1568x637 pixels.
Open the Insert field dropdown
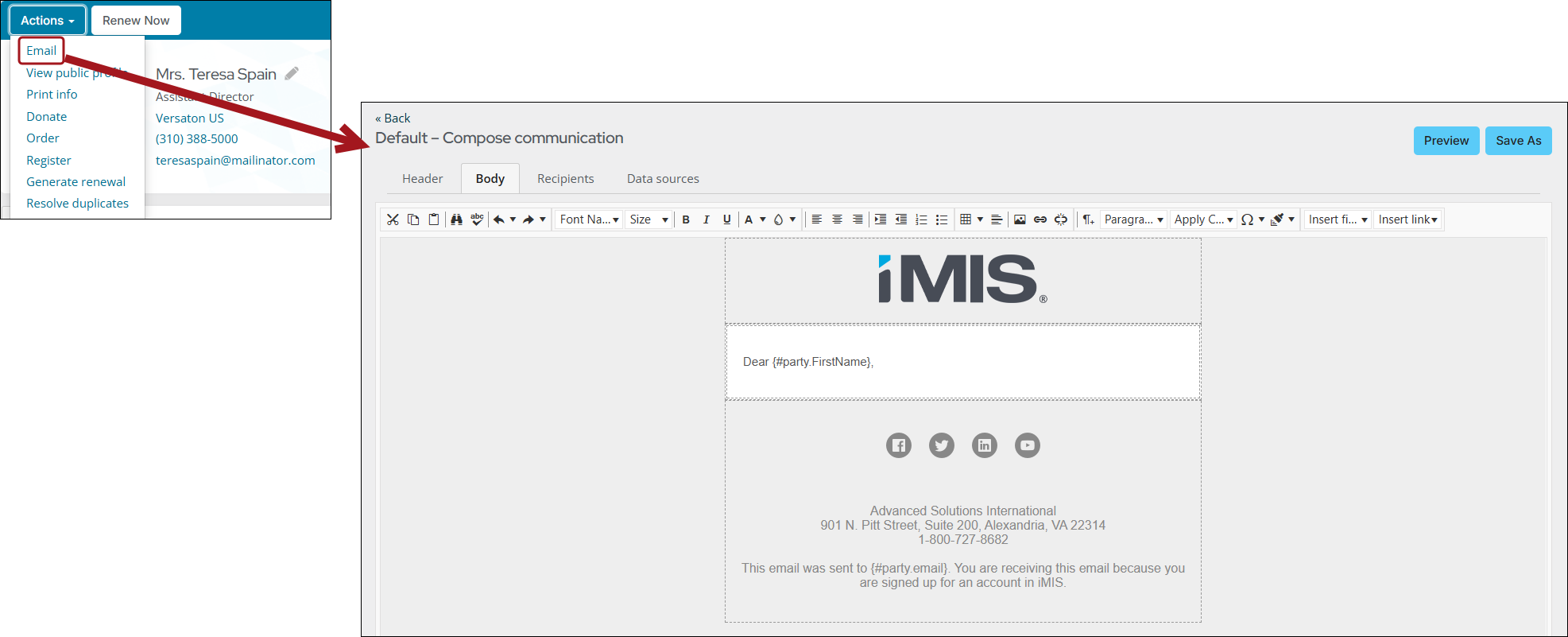(x=1338, y=219)
